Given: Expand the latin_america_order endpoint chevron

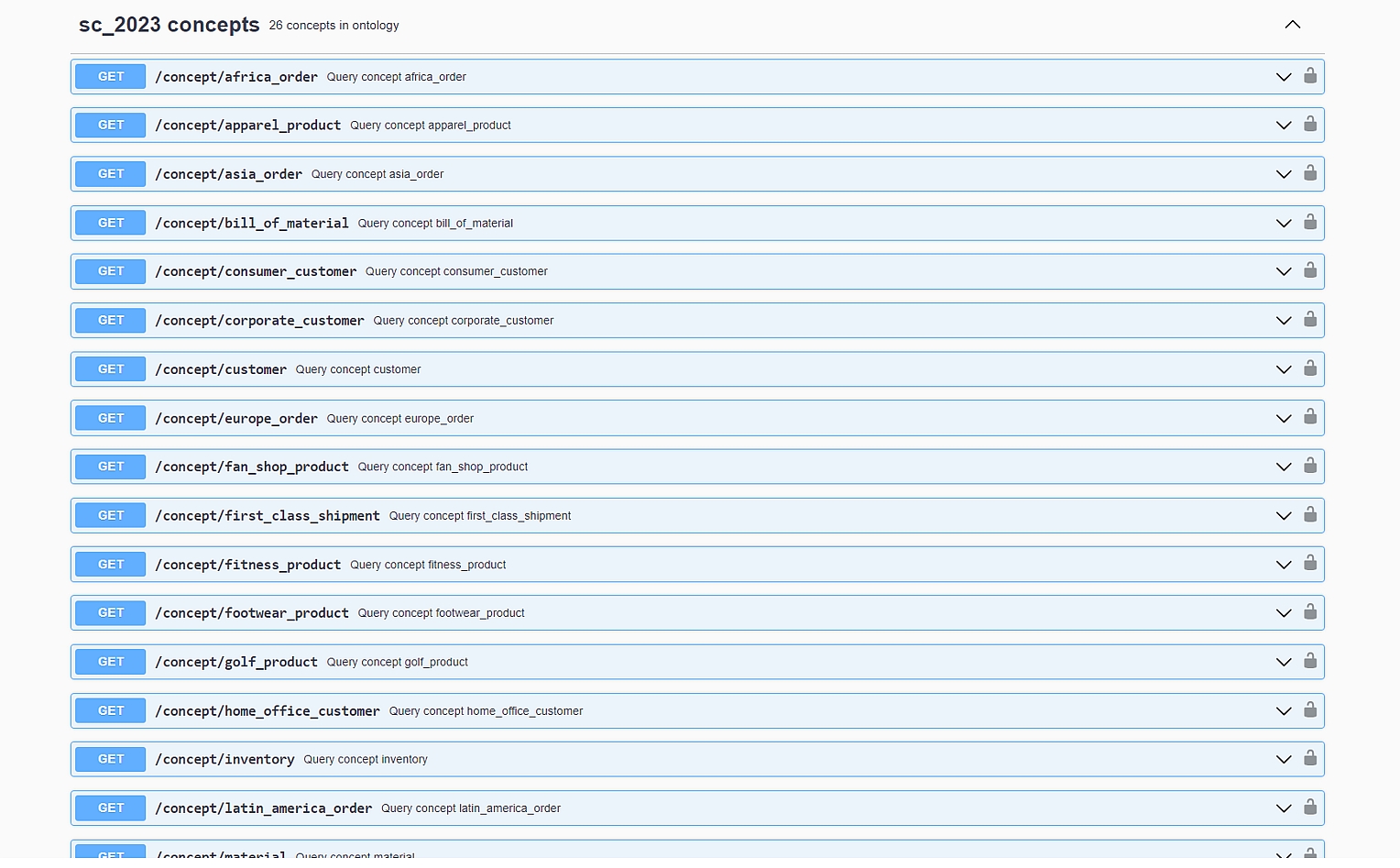Looking at the screenshot, I should tap(1284, 808).
